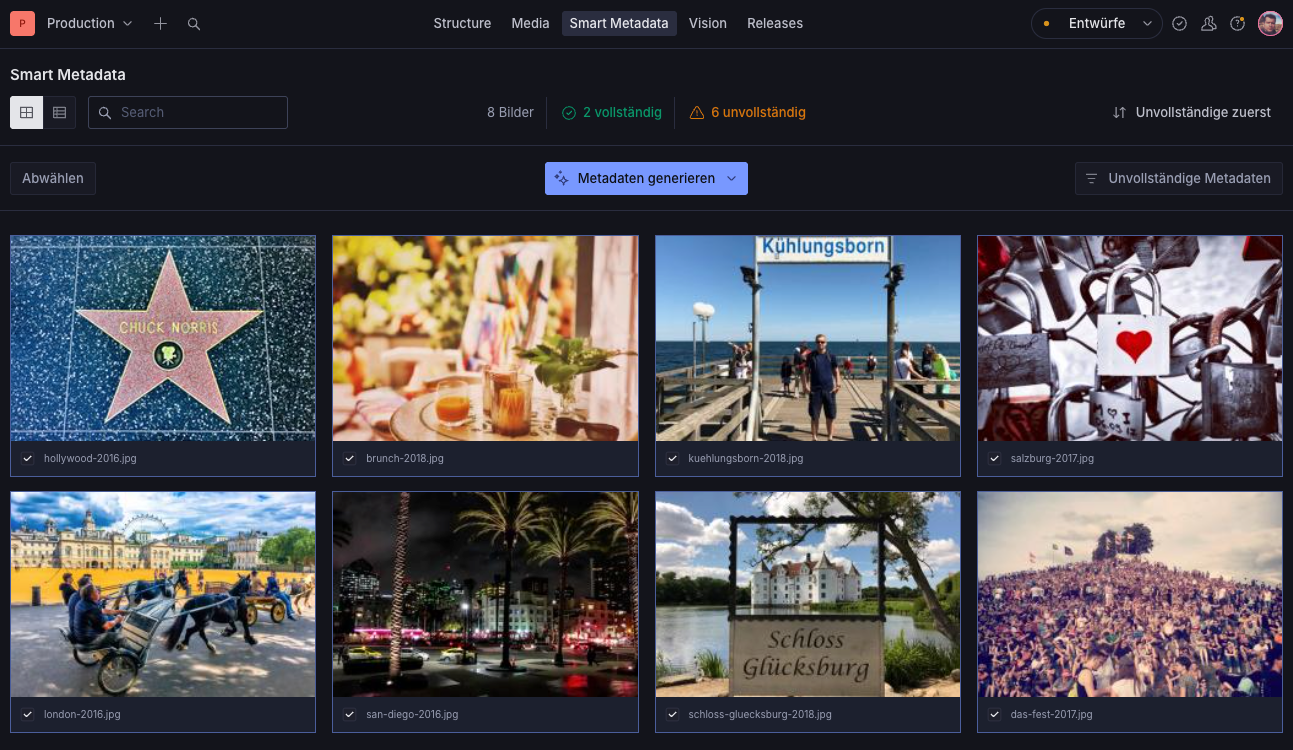Click the plus icon in the top bar
Screen dimensions: 1293x750
click(160, 23)
